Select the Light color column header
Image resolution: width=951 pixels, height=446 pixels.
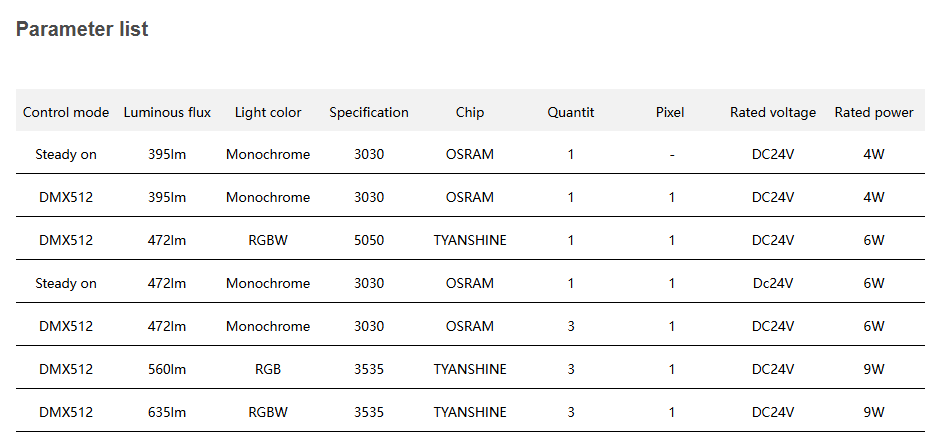point(268,112)
